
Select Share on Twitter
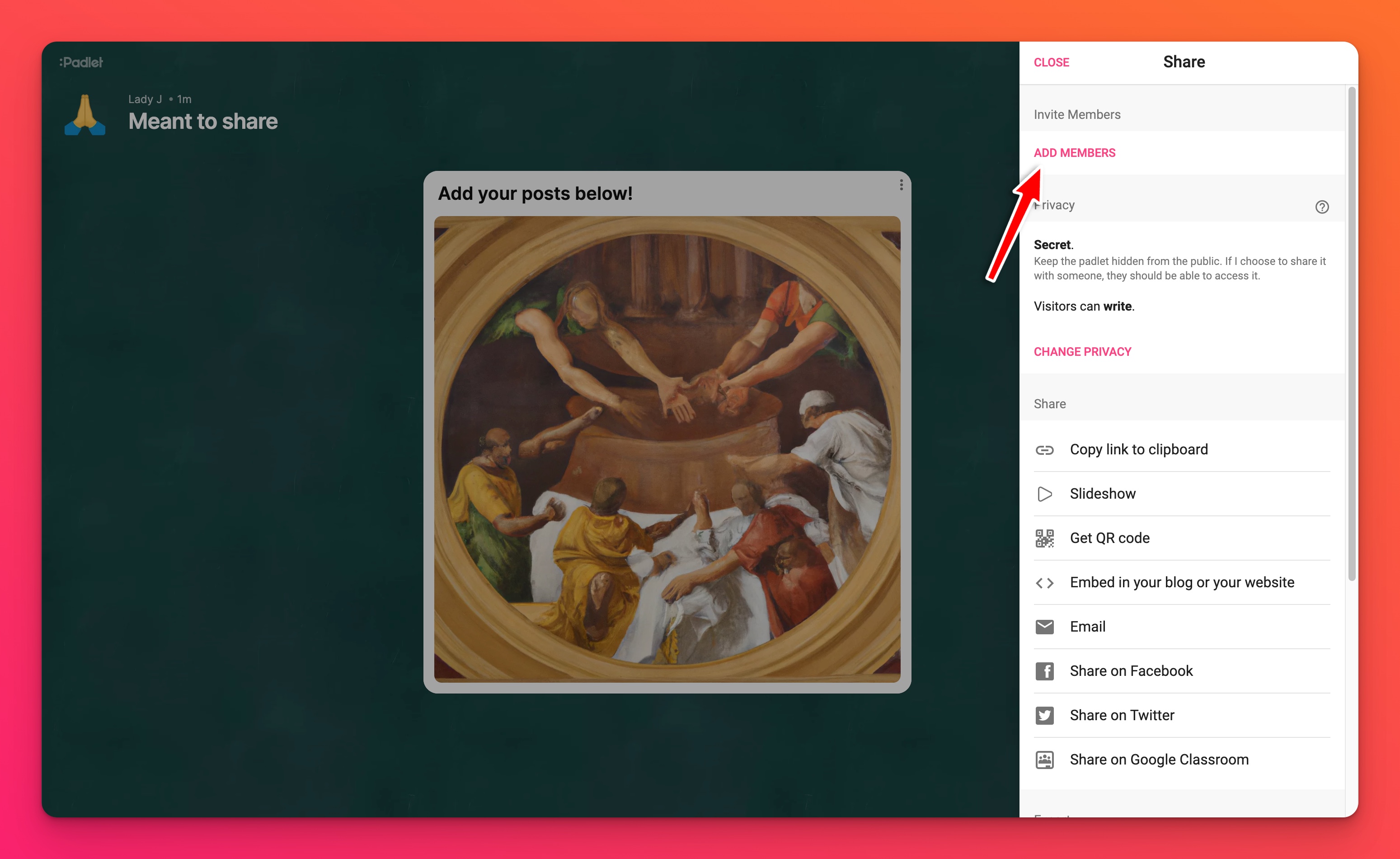(x=1182, y=716)
